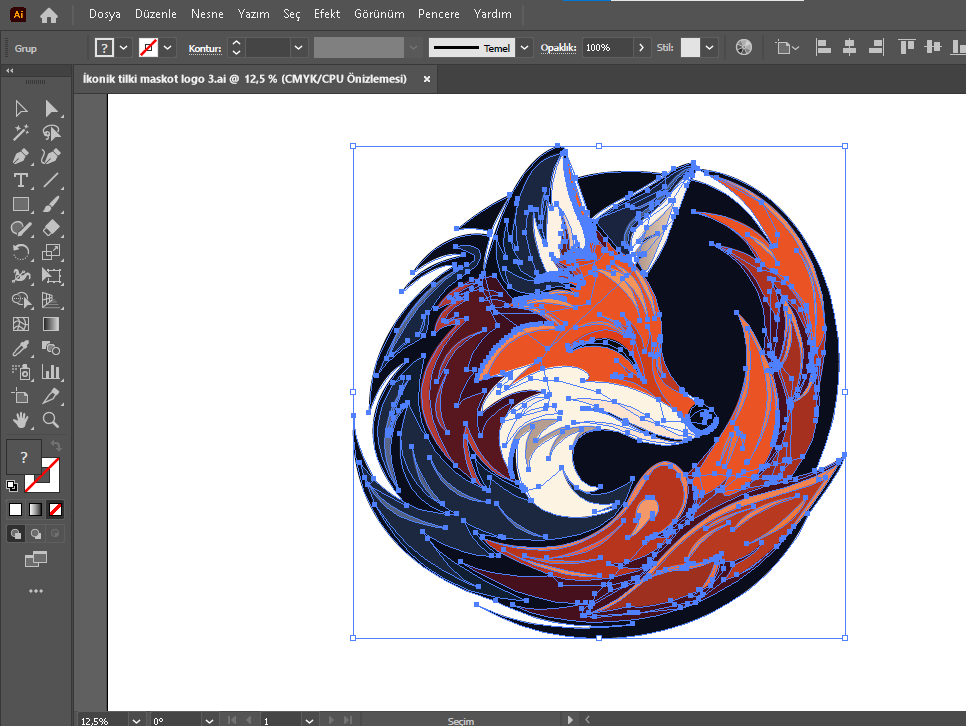Select the Artboard tool

[21, 396]
